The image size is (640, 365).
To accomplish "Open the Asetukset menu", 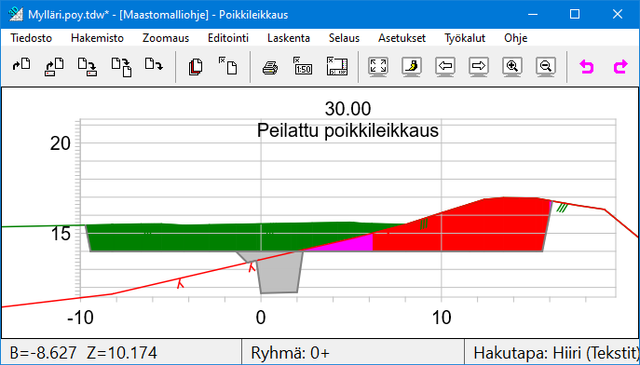I will [402, 38].
